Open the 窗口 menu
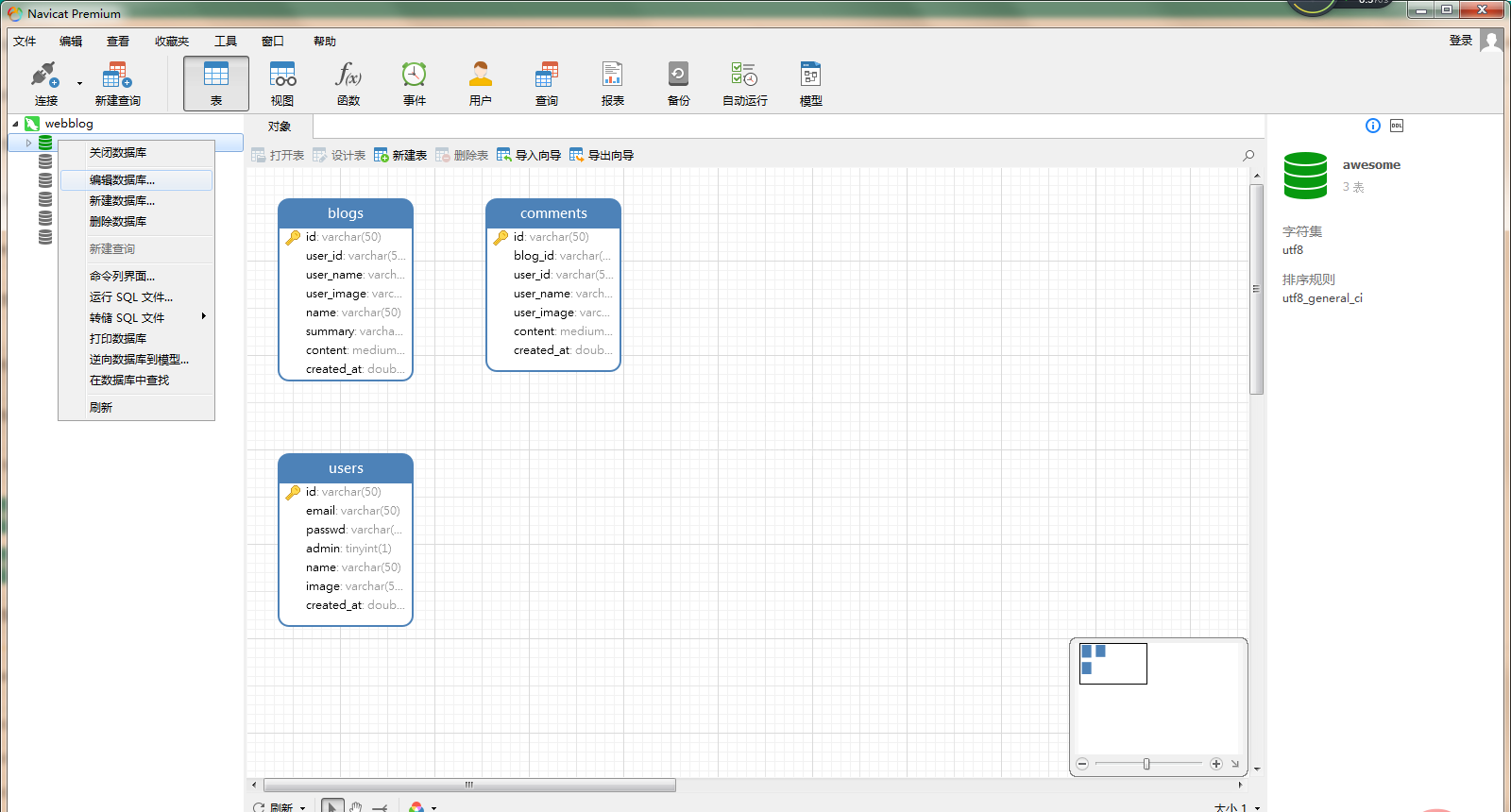 coord(273,42)
